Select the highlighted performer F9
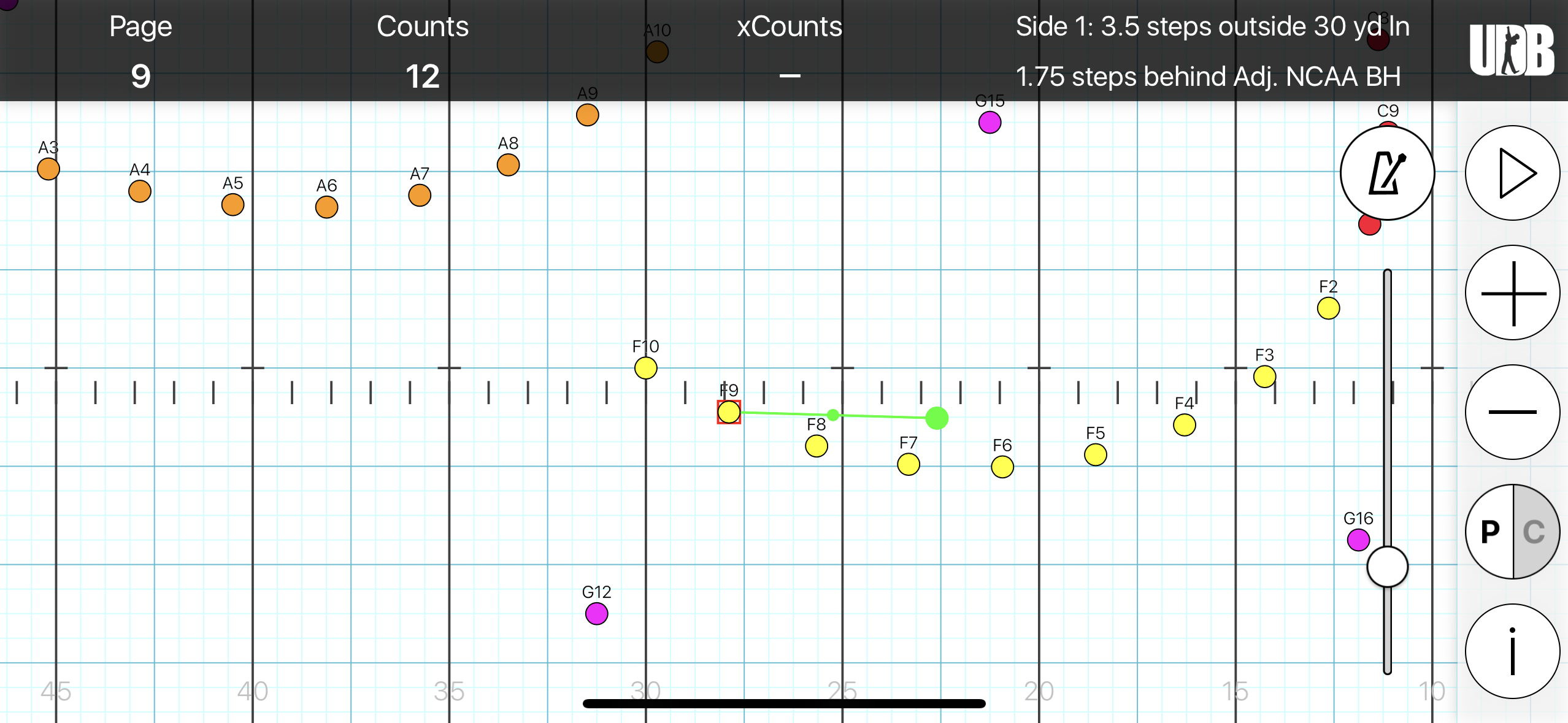The image size is (1568, 723). click(729, 412)
